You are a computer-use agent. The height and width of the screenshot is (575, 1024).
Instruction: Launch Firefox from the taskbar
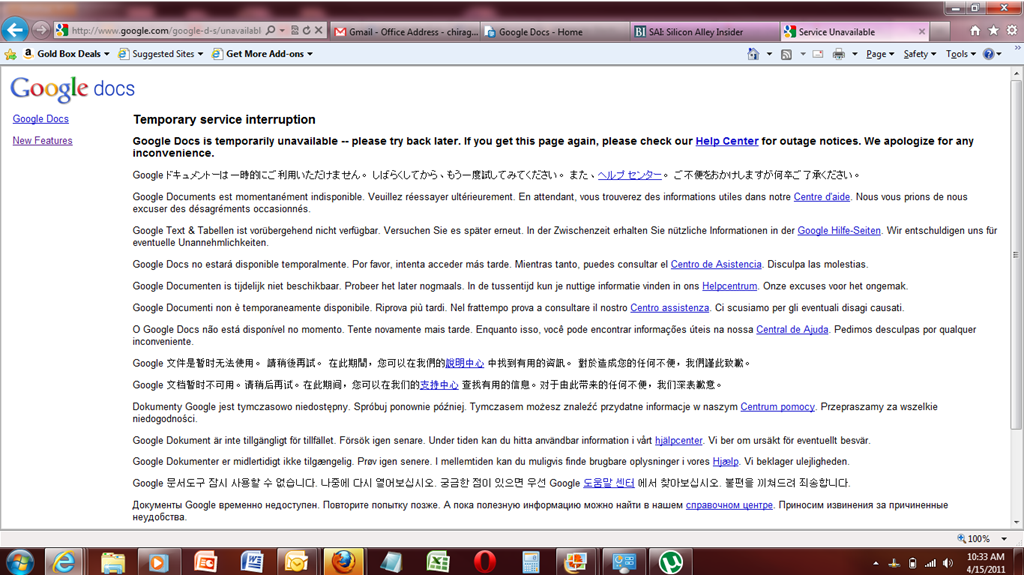(344, 562)
